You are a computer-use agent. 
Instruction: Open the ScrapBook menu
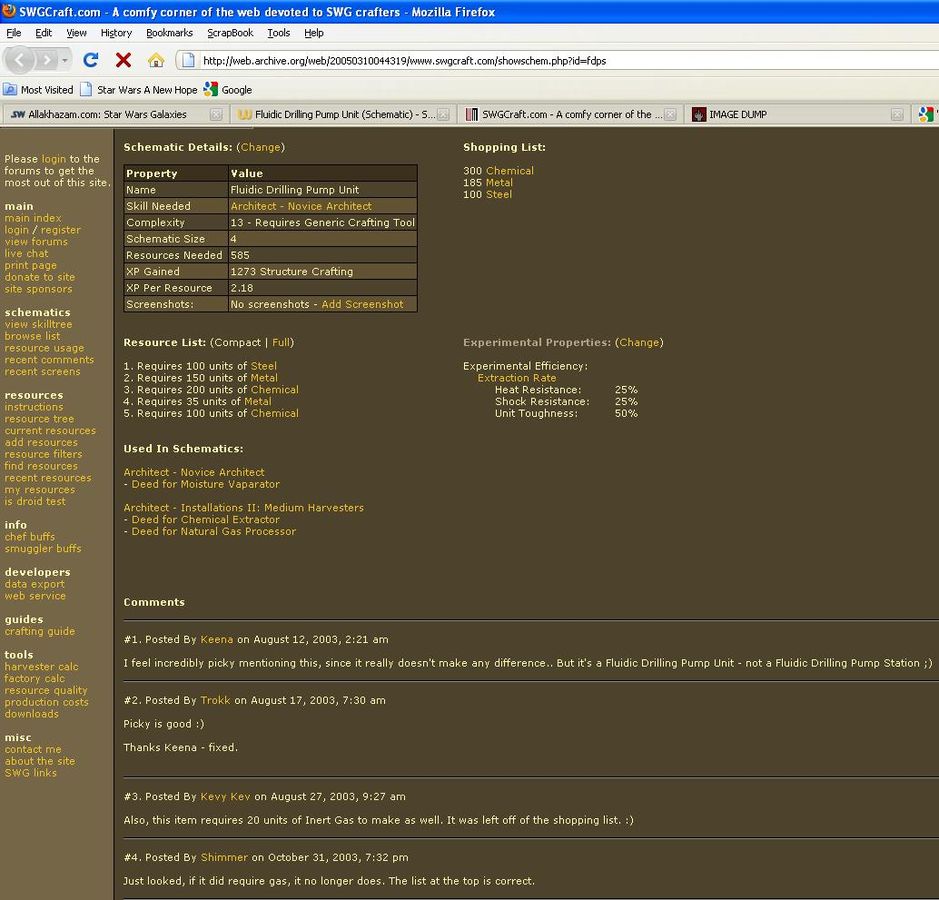(230, 33)
